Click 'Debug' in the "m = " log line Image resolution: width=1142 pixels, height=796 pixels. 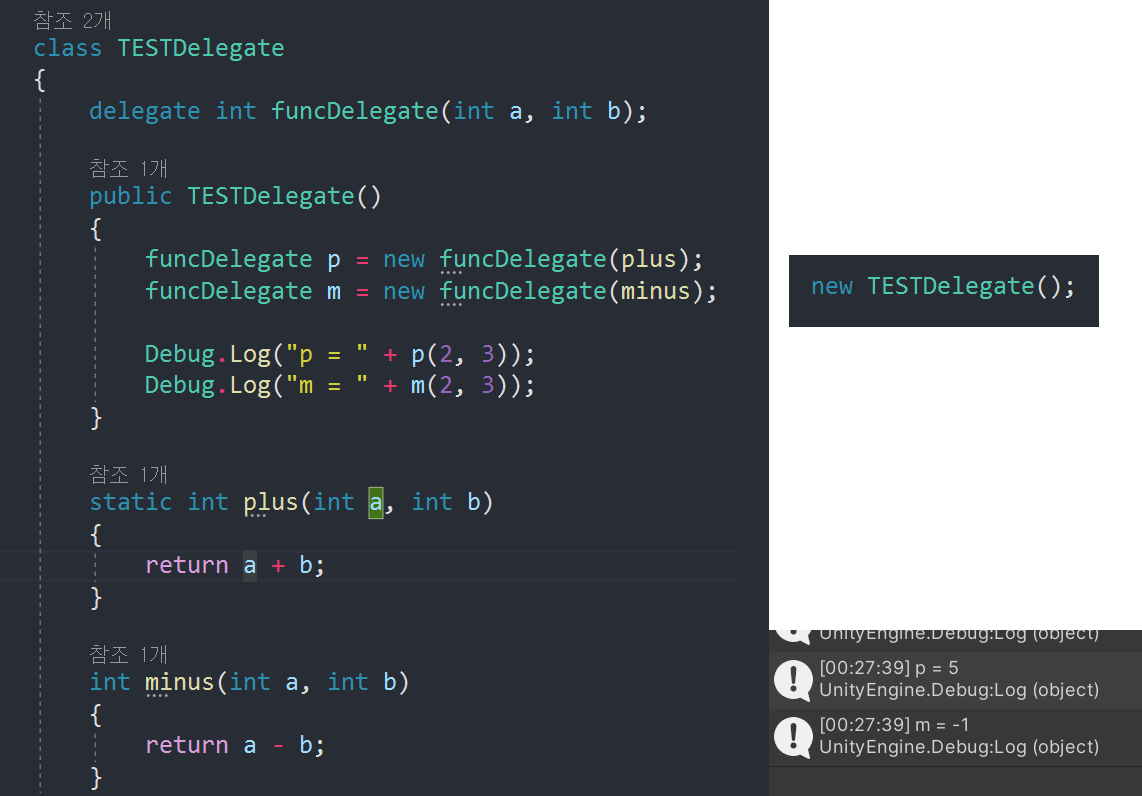tap(180, 385)
